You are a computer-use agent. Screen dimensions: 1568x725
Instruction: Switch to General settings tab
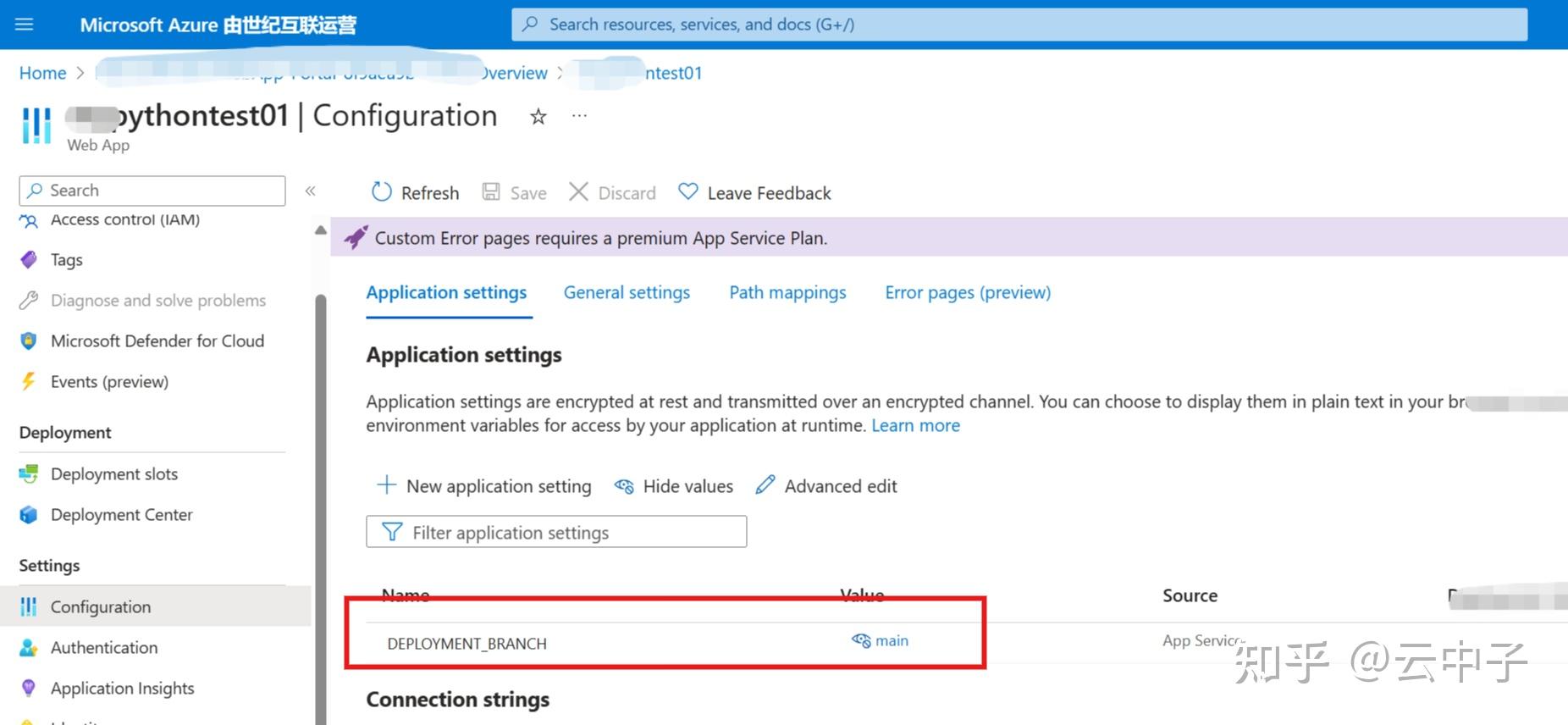(x=627, y=293)
